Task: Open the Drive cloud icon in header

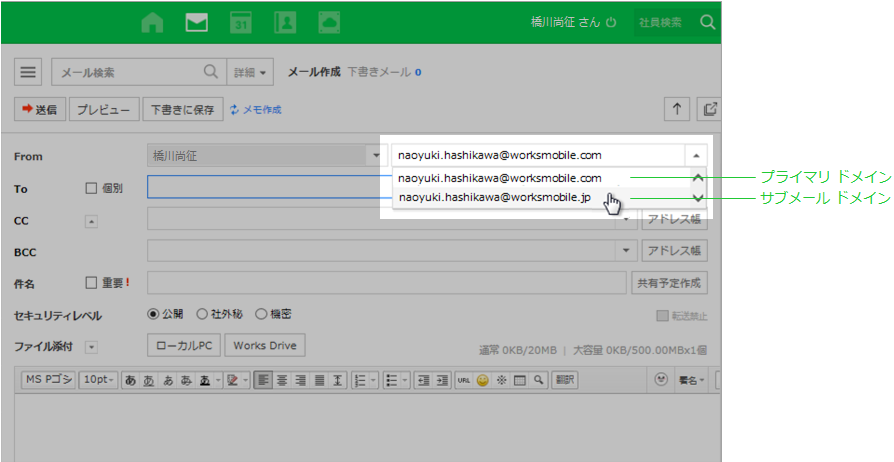Action: pos(329,23)
